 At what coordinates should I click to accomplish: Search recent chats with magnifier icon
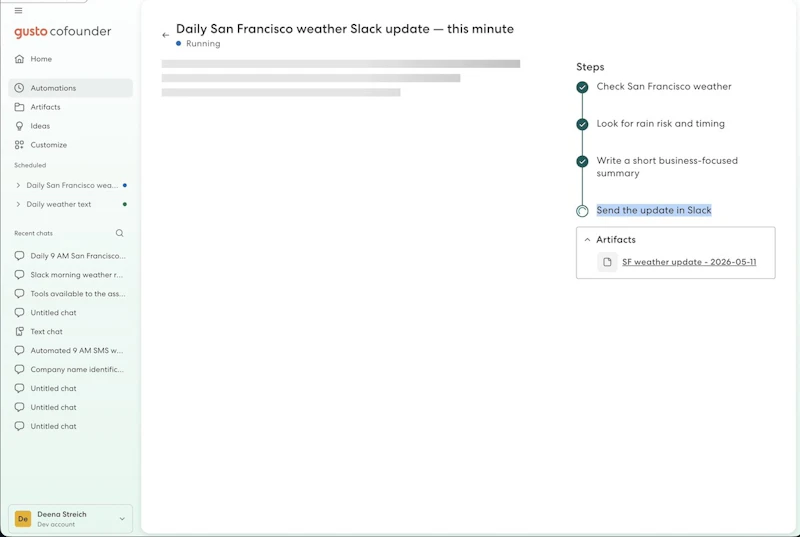(119, 233)
